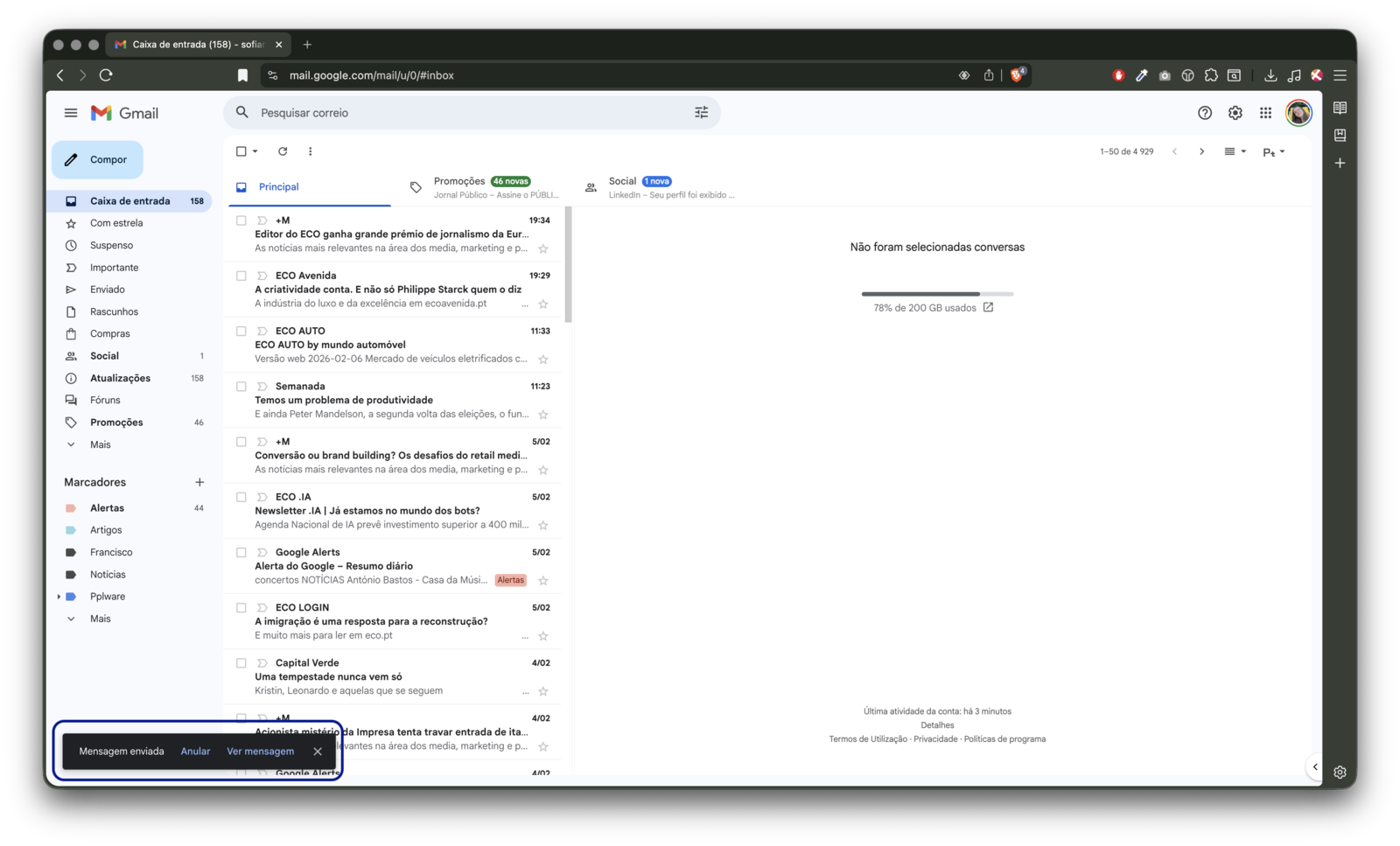
Task: Click the Compor pencil button
Action: (97, 160)
